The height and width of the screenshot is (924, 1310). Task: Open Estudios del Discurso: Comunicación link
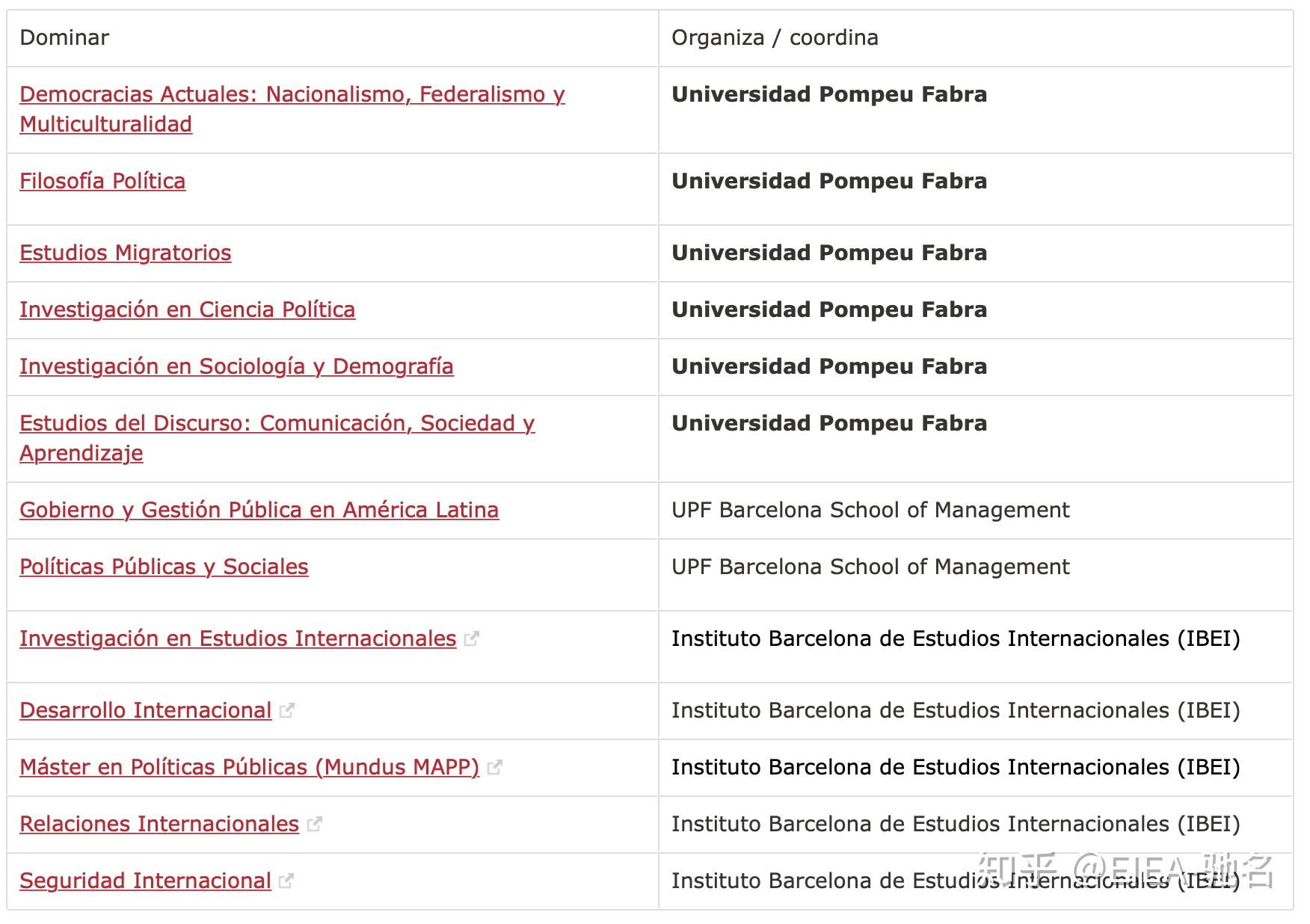tap(277, 438)
